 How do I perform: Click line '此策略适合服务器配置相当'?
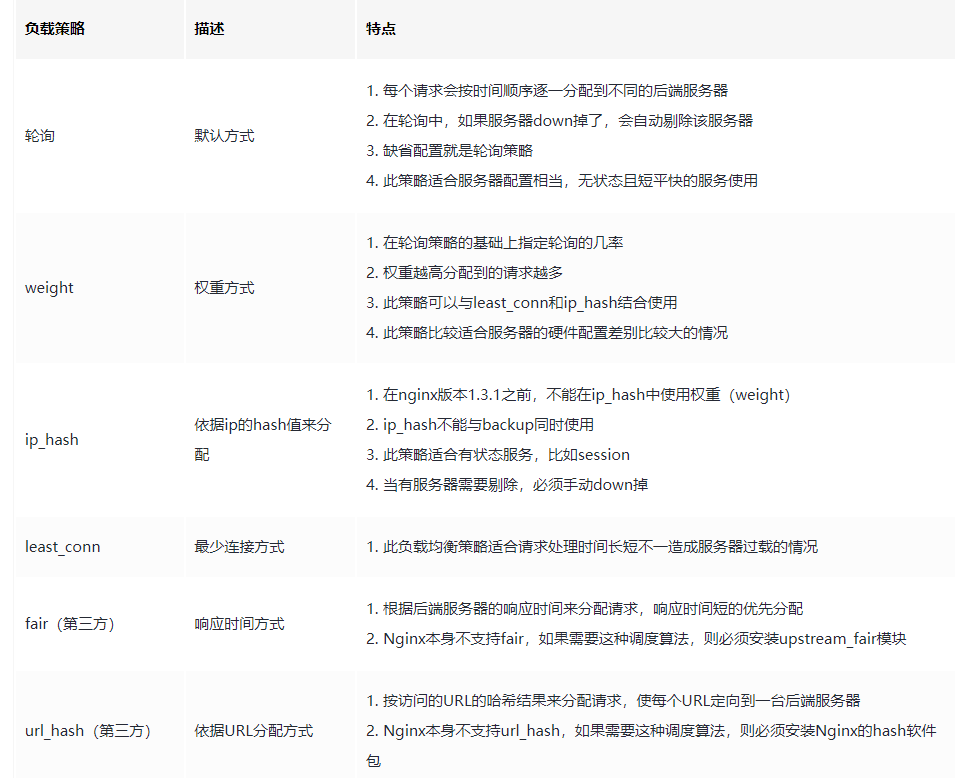pos(562,180)
